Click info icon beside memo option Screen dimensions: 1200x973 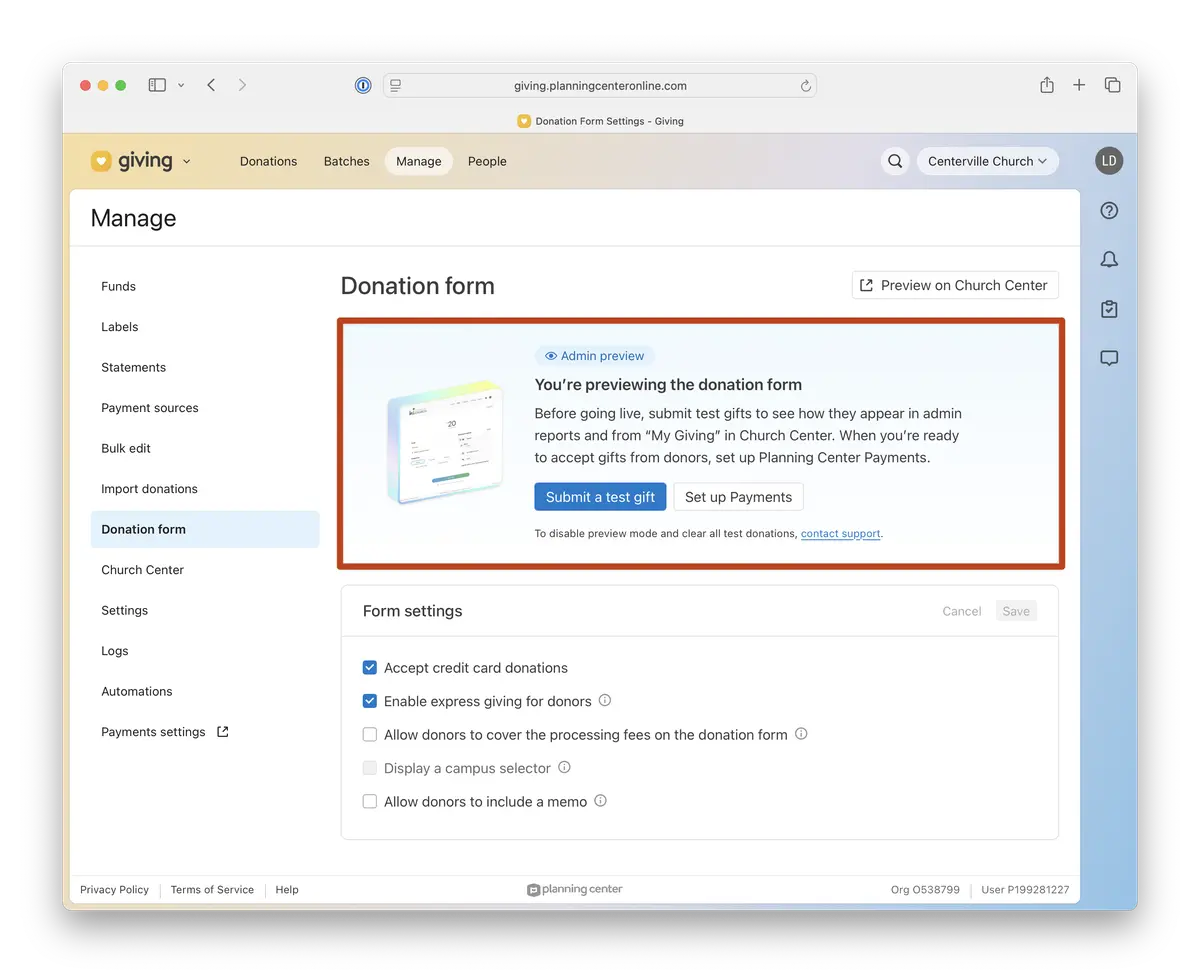pyautogui.click(x=601, y=801)
